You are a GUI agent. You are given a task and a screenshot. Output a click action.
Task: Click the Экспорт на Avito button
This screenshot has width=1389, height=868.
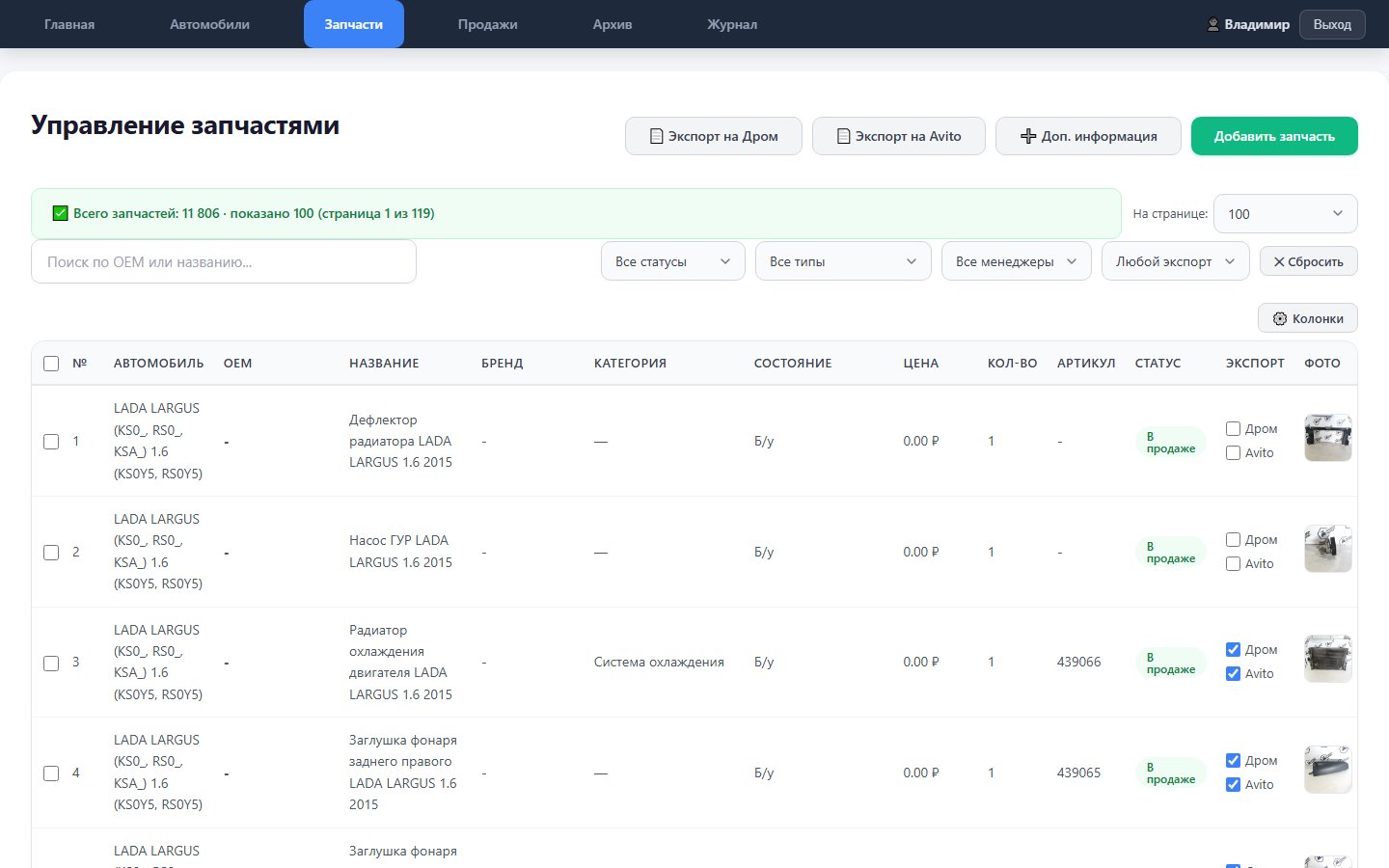(899, 136)
